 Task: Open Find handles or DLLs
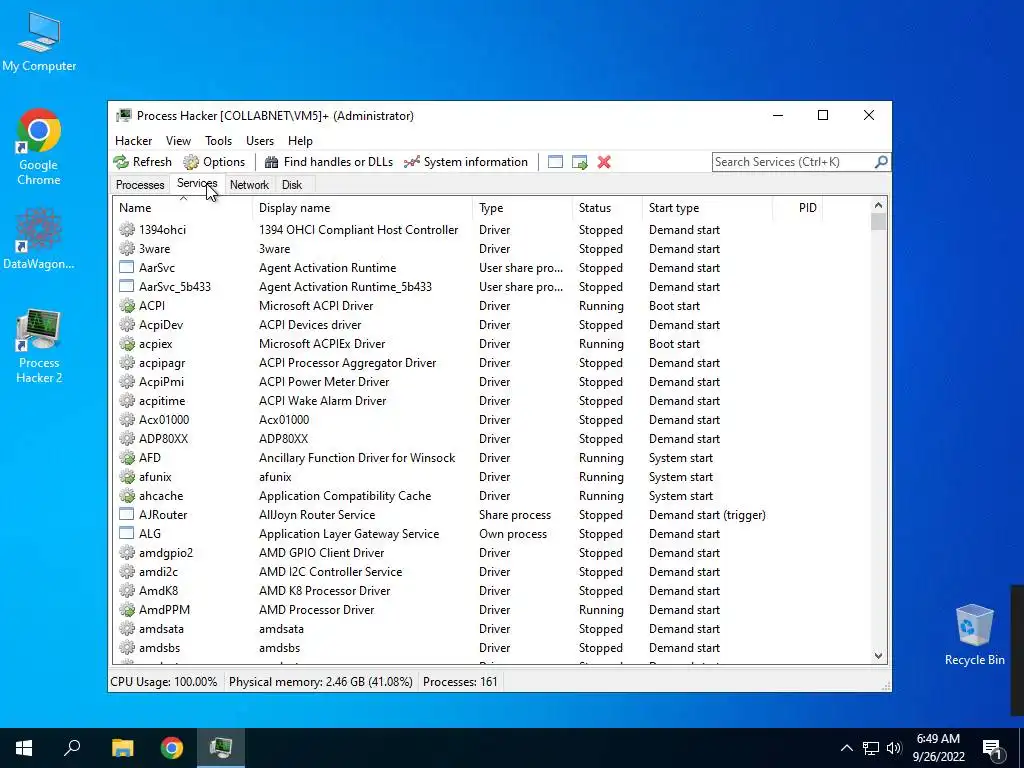coord(328,162)
